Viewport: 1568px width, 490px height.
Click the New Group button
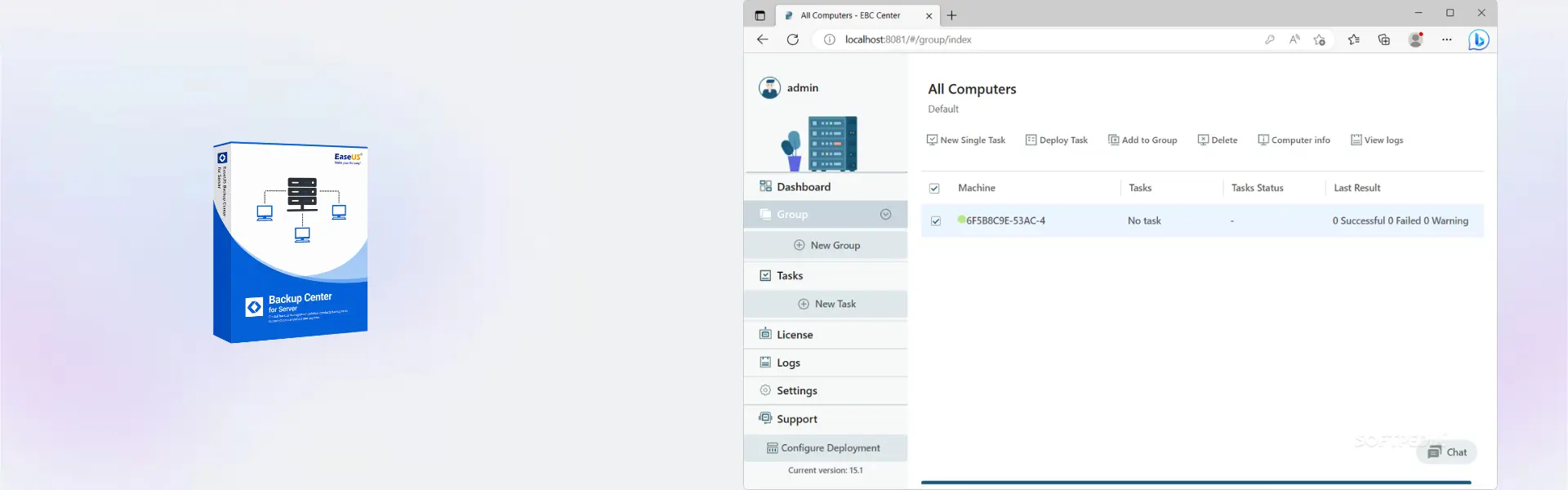pyautogui.click(x=826, y=245)
